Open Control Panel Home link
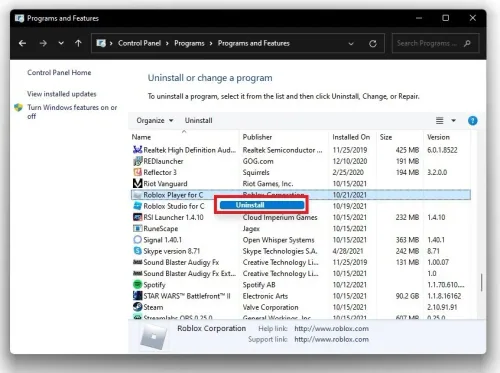The image size is (500, 373). click(59, 72)
